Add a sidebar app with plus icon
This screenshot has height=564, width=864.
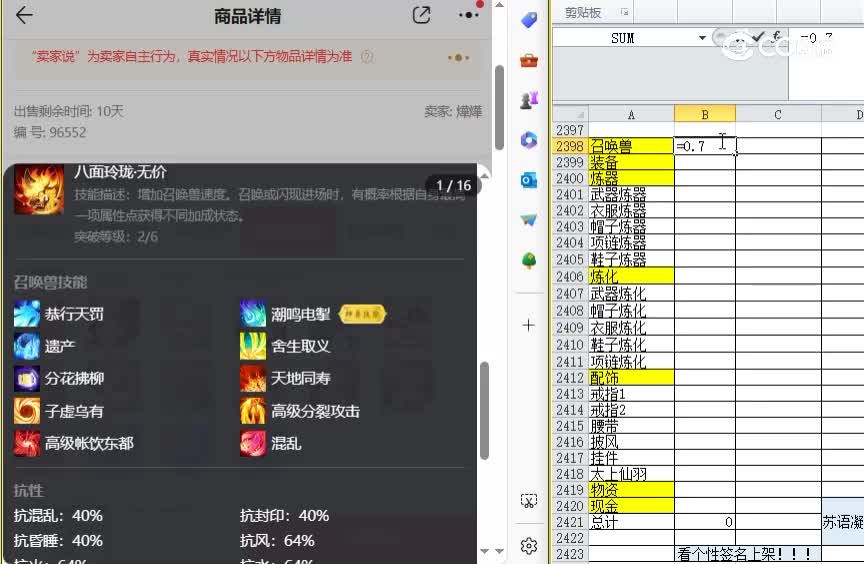point(528,325)
